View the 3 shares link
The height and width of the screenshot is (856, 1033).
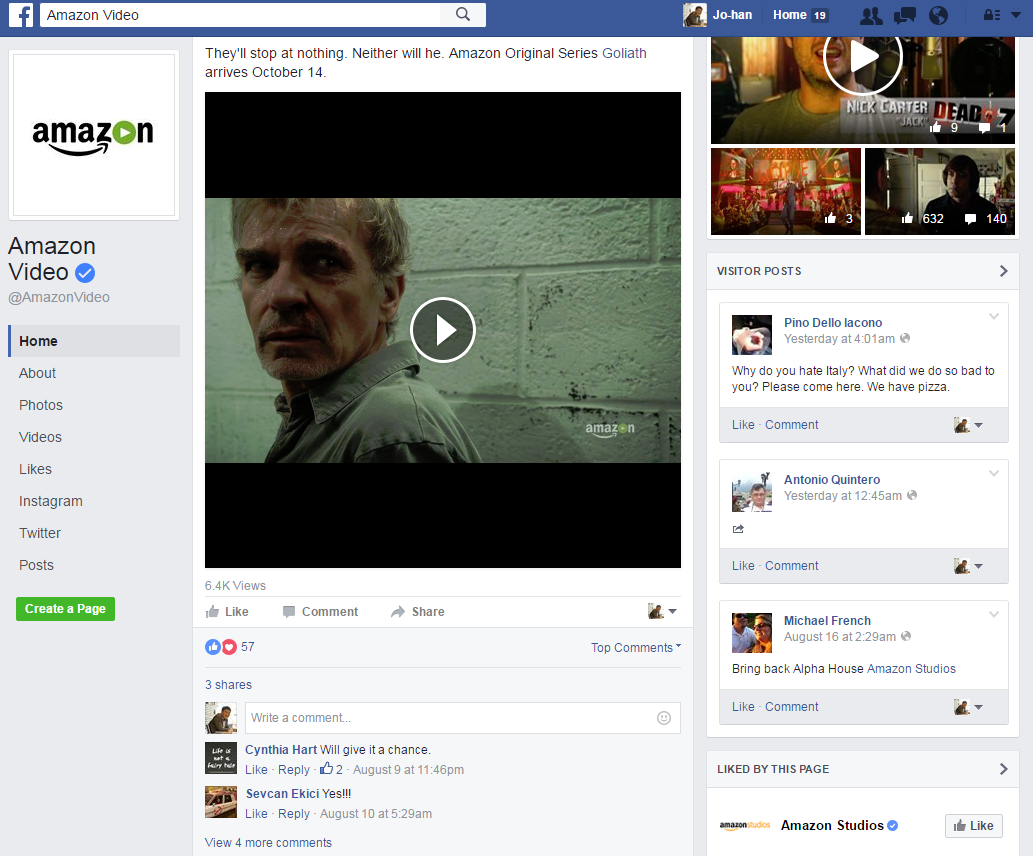[x=228, y=685]
